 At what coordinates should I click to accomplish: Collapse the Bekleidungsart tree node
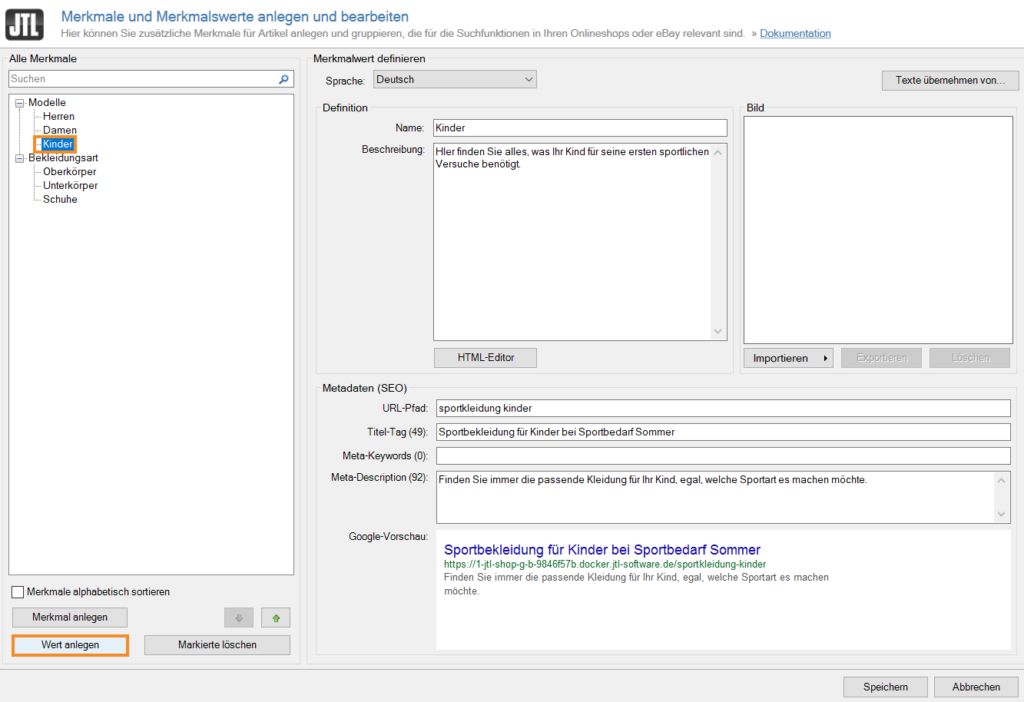pyautogui.click(x=20, y=158)
